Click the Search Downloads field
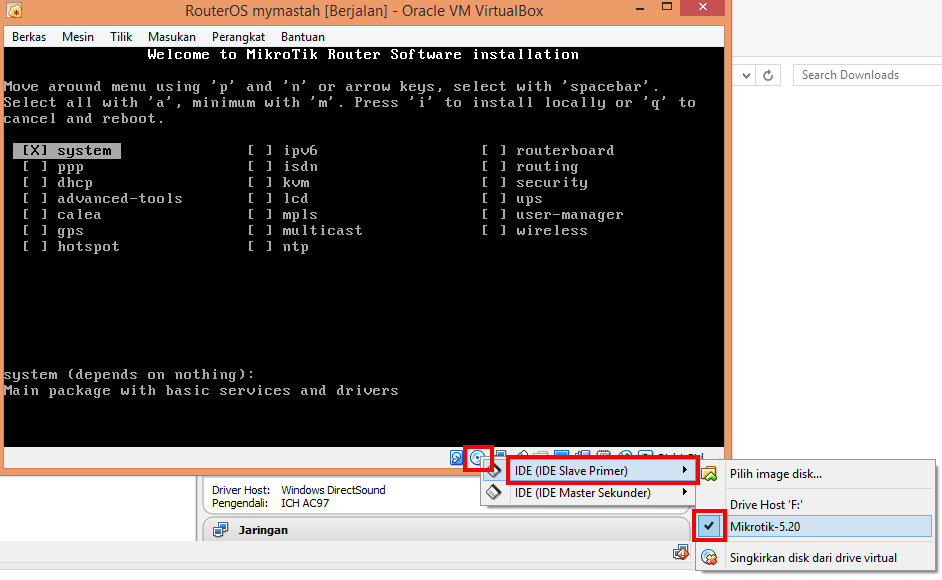This screenshot has height=580, width=942. click(x=868, y=75)
